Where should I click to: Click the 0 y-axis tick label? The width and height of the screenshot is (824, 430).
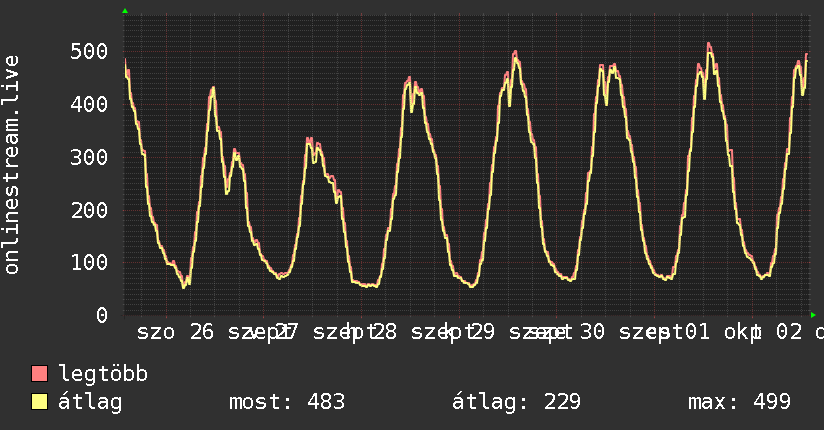coord(102,315)
